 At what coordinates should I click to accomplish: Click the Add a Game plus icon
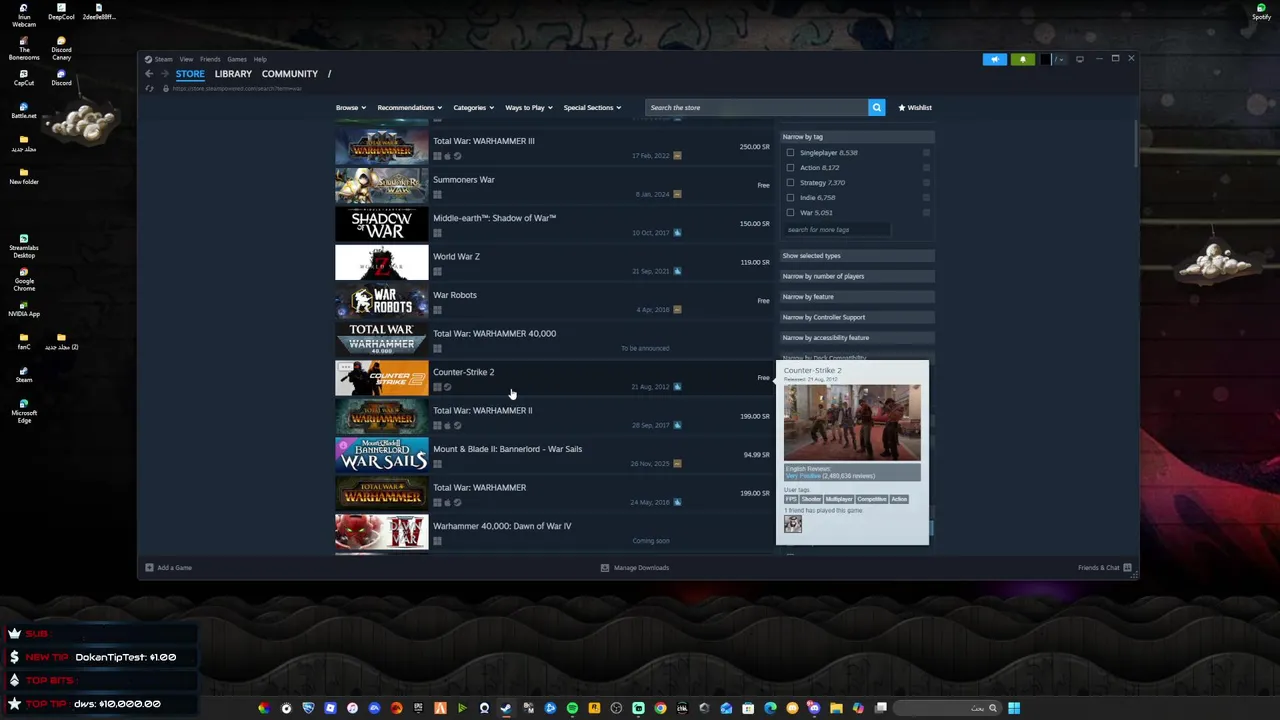(x=149, y=568)
